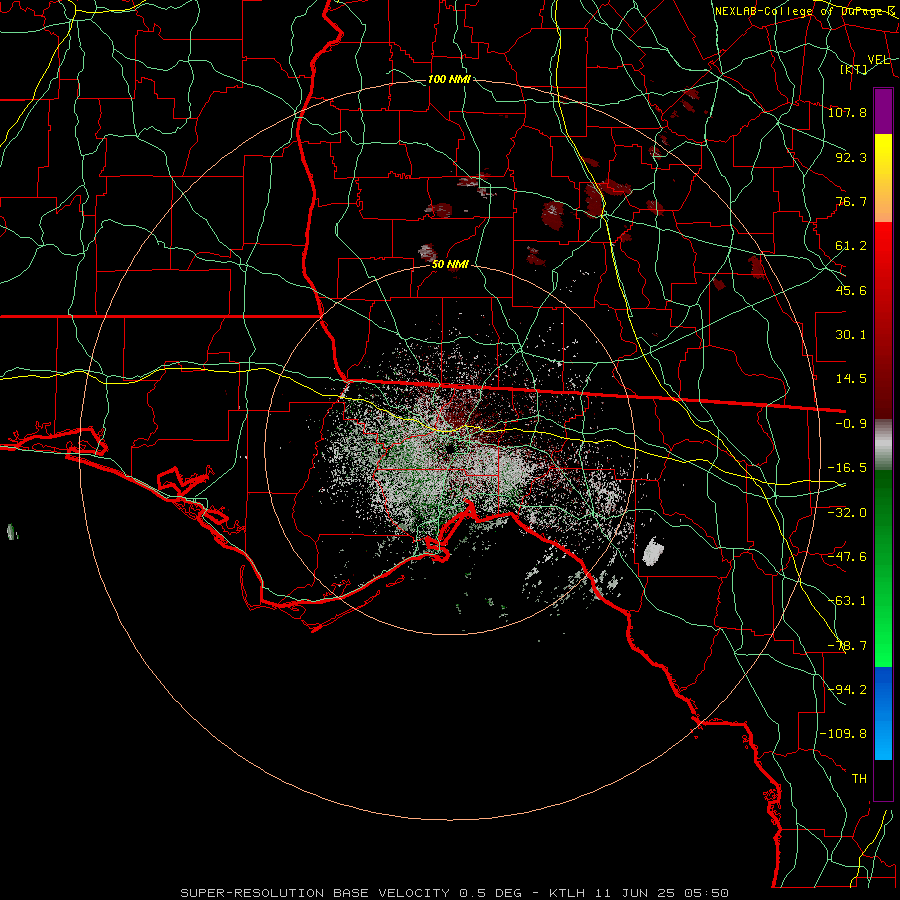Click the "[KT]" units label
Viewport: 900px width, 900px height.
(854, 70)
